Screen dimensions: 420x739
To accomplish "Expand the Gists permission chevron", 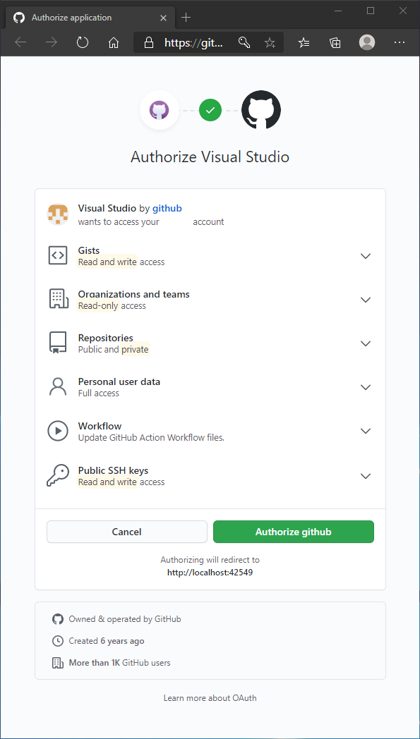I will tap(365, 256).
